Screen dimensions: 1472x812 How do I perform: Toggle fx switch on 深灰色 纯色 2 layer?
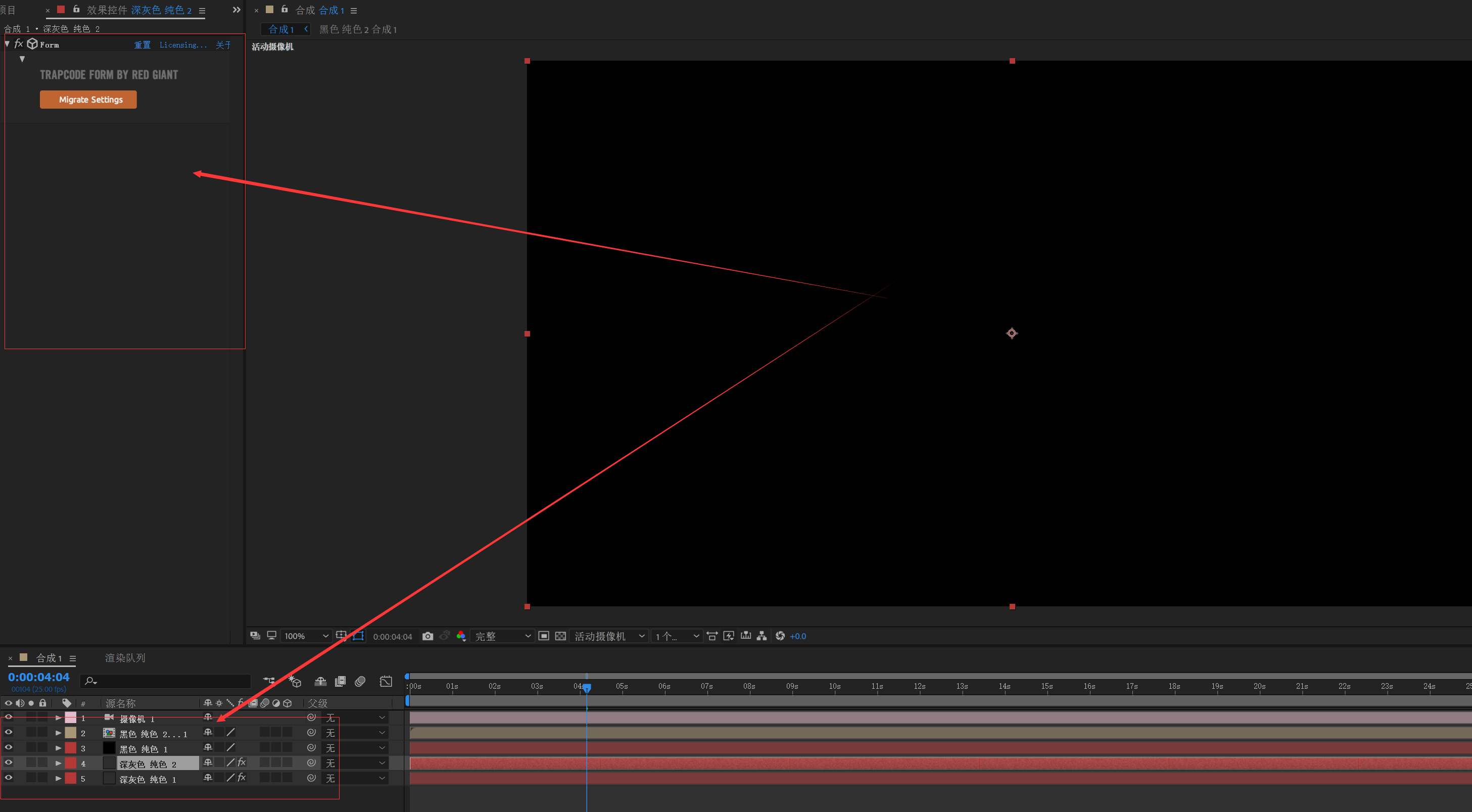pyautogui.click(x=242, y=762)
